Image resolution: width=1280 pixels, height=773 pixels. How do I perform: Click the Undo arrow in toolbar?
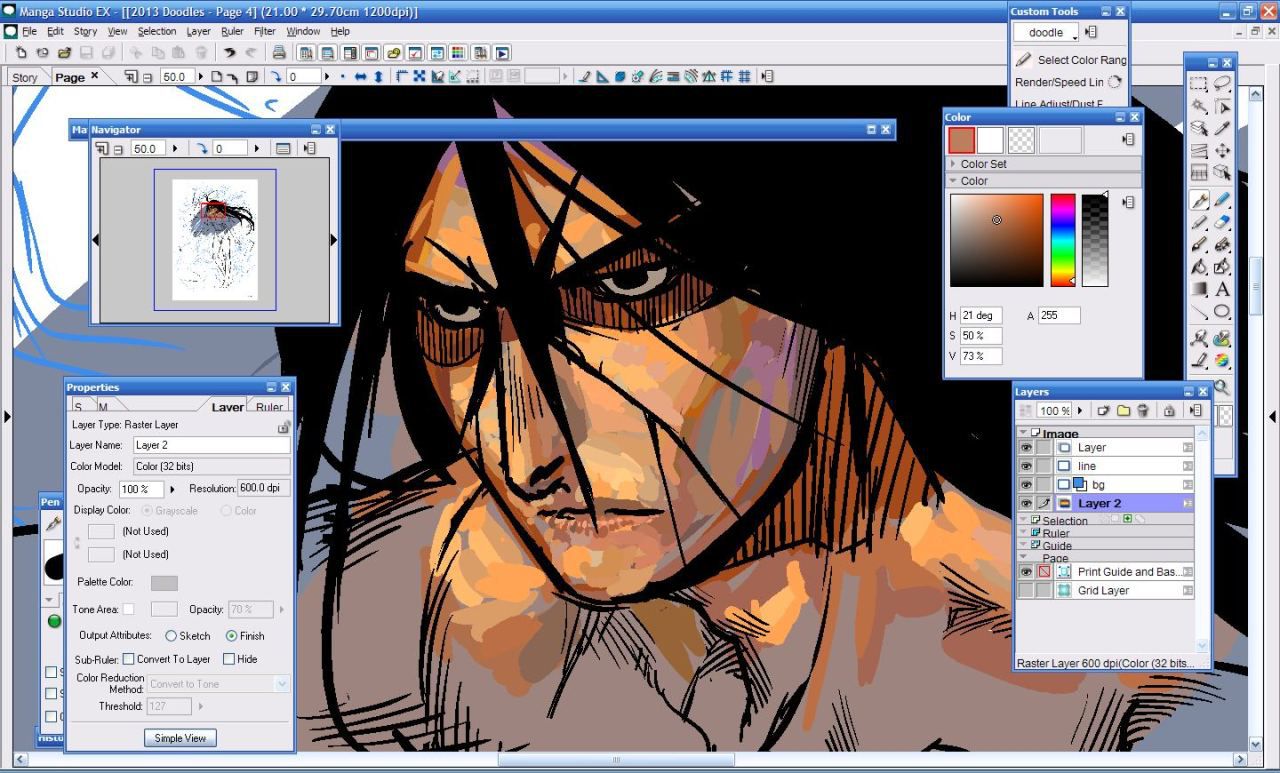tap(229, 53)
